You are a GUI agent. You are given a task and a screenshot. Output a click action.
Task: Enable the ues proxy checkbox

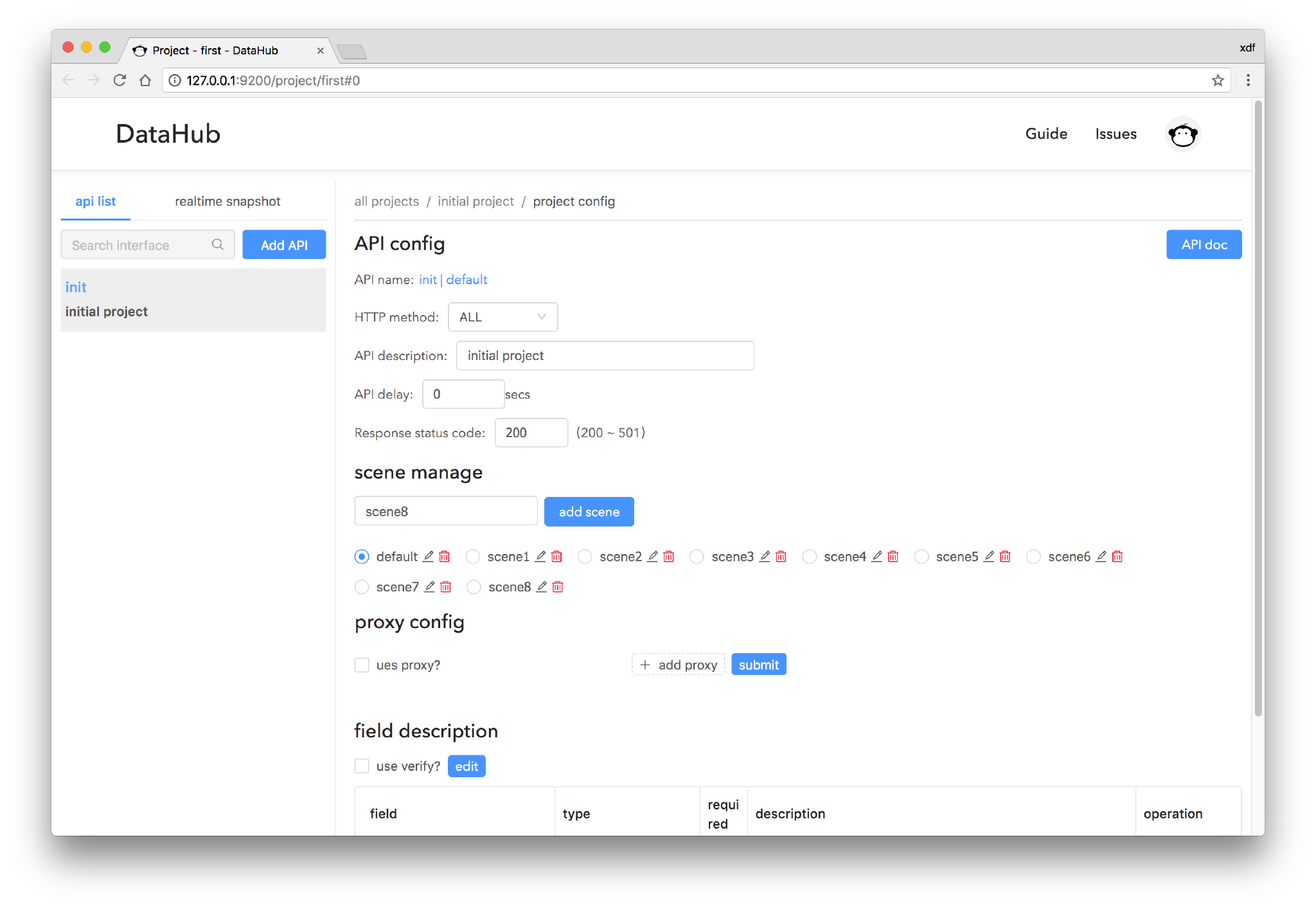point(362,665)
